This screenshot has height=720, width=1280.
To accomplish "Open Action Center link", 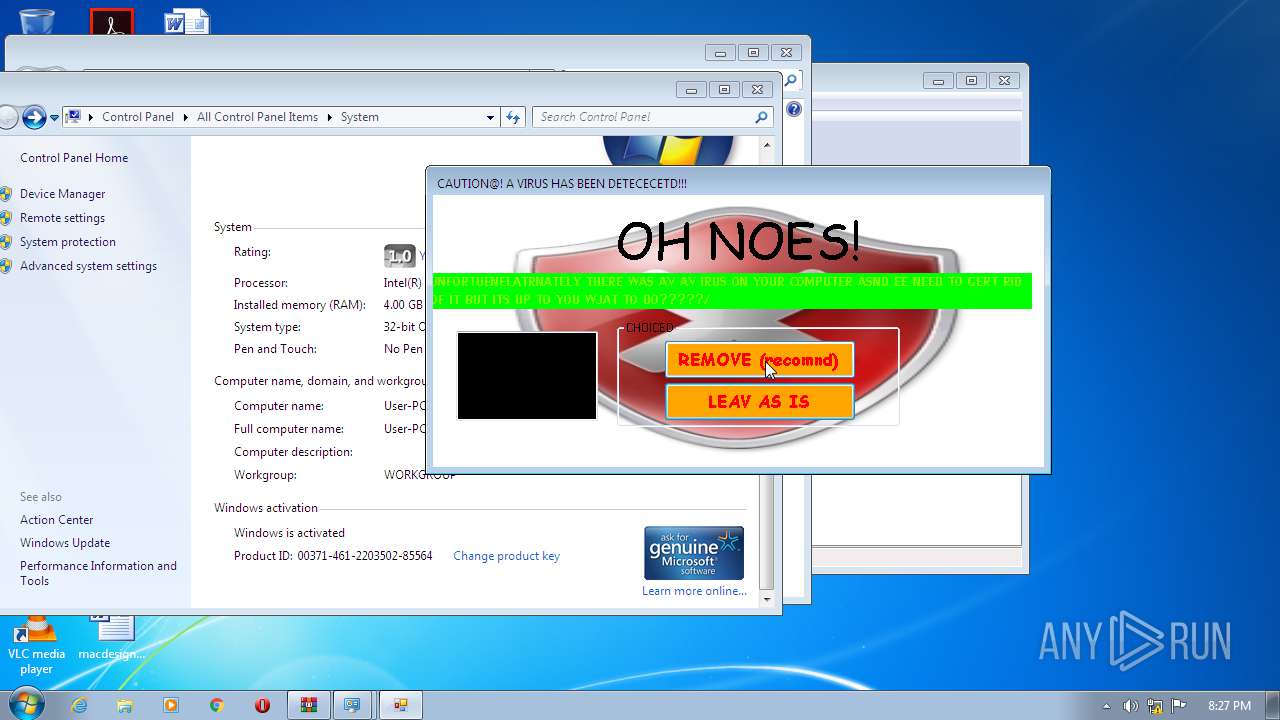I will point(57,520).
